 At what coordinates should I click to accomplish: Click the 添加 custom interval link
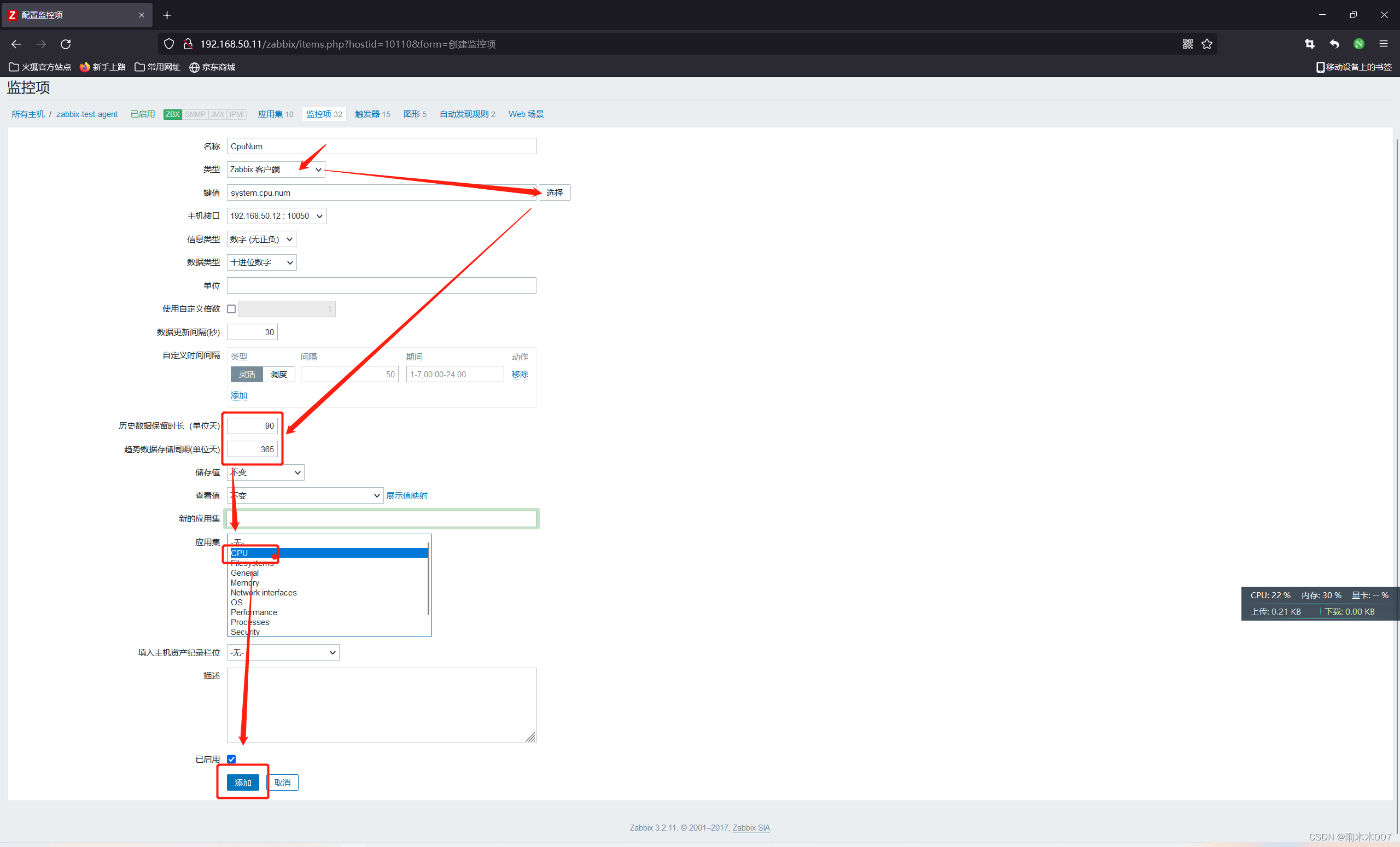(238, 395)
